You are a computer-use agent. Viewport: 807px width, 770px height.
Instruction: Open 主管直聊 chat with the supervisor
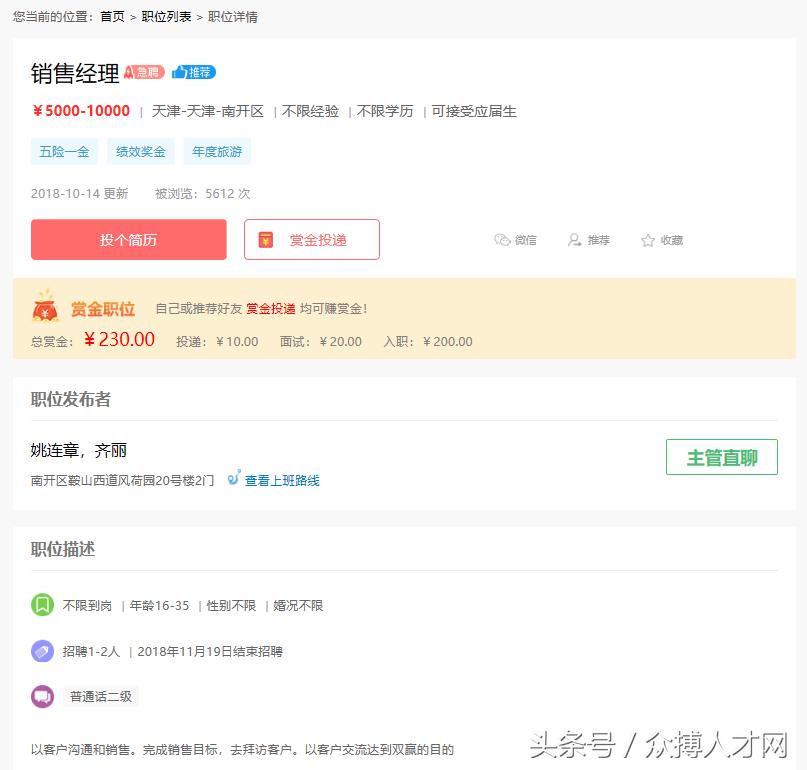[x=722, y=457]
